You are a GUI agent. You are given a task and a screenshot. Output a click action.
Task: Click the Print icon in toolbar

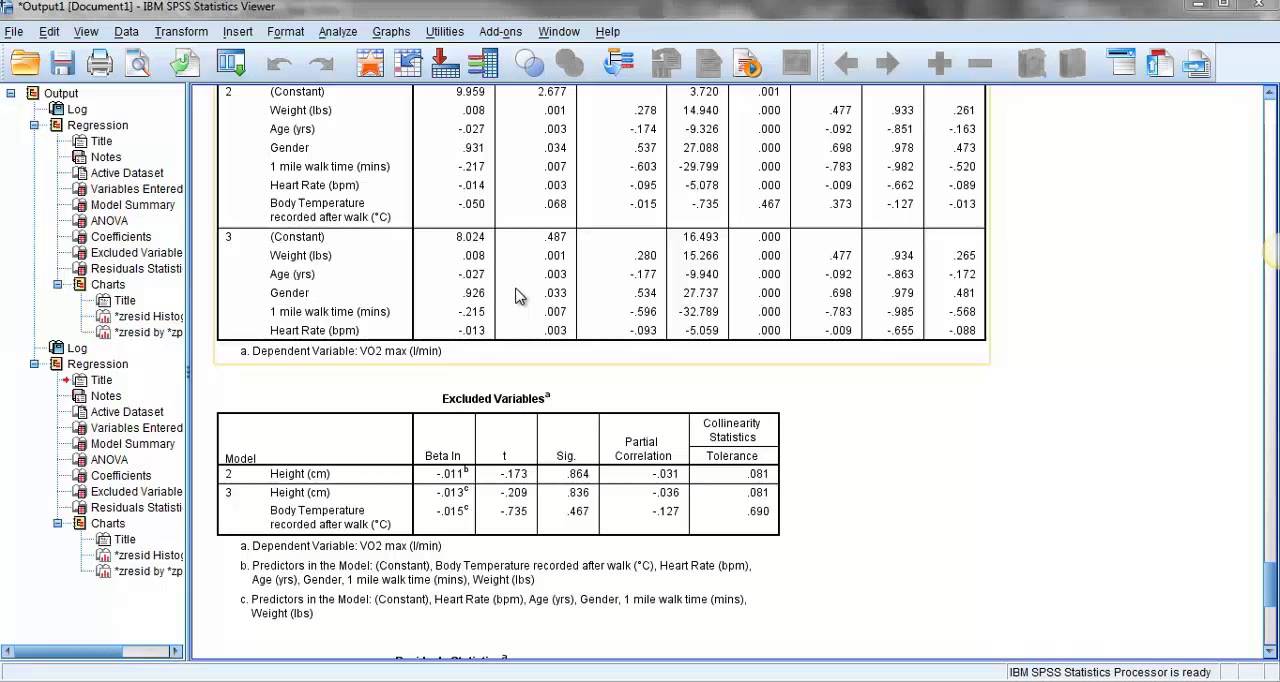(100, 64)
